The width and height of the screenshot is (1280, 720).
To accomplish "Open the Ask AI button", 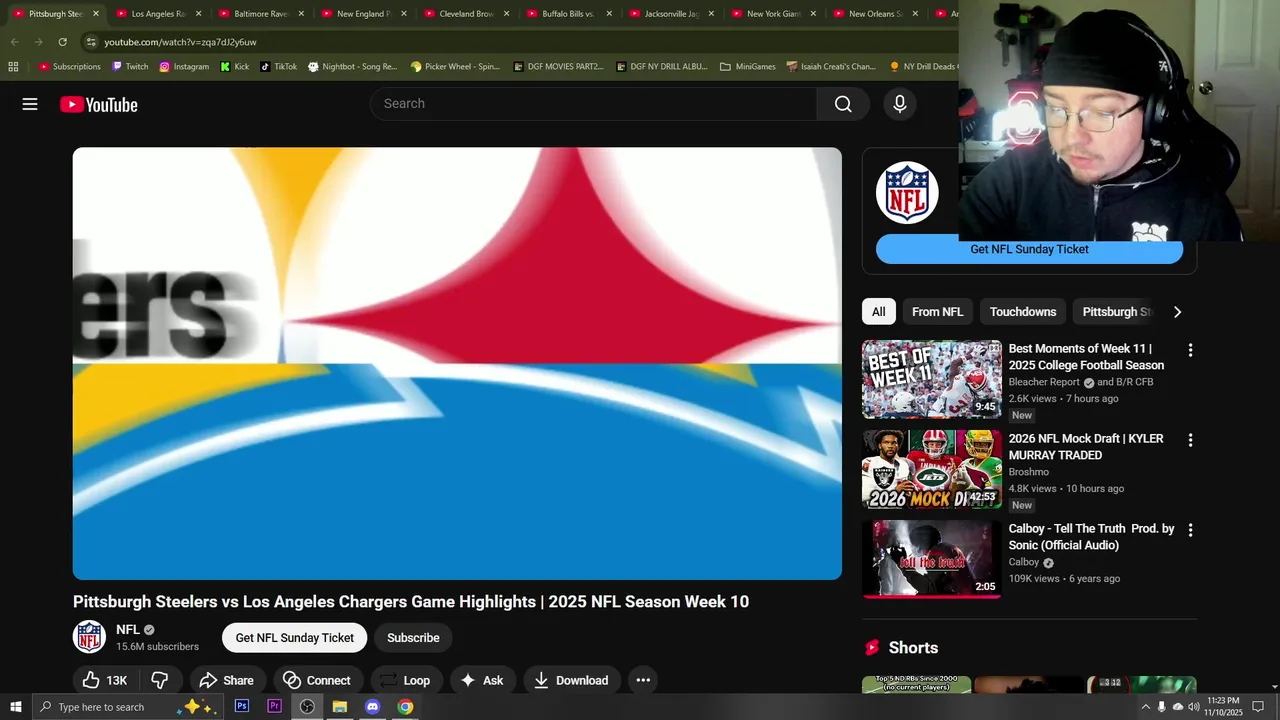I will tap(482, 680).
